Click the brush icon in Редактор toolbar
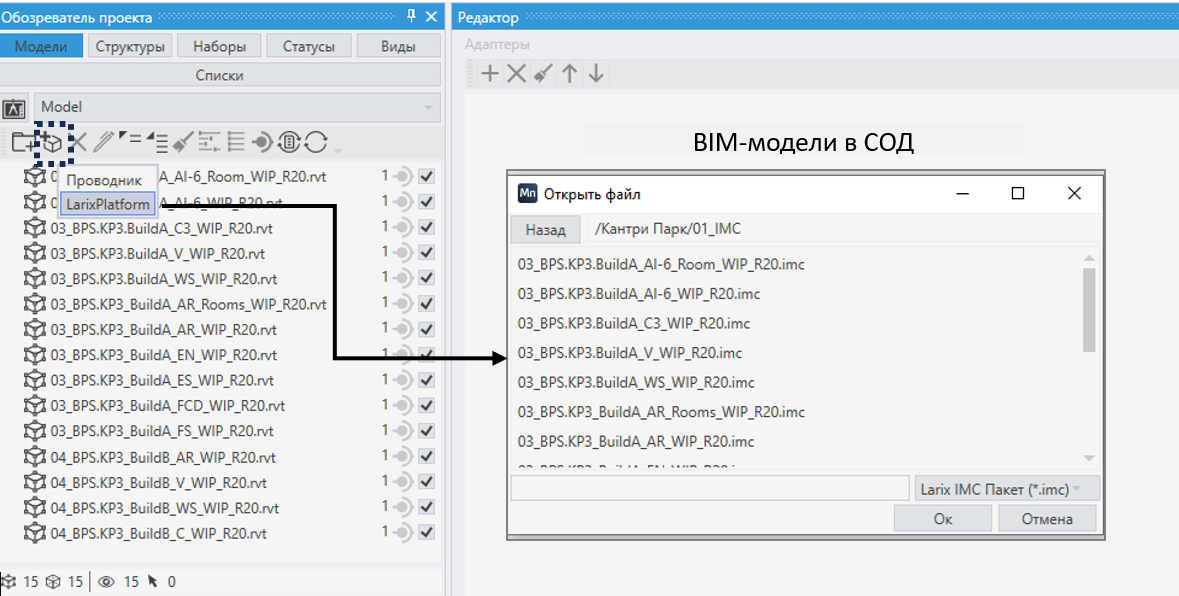The height and width of the screenshot is (596, 1179). tap(543, 73)
